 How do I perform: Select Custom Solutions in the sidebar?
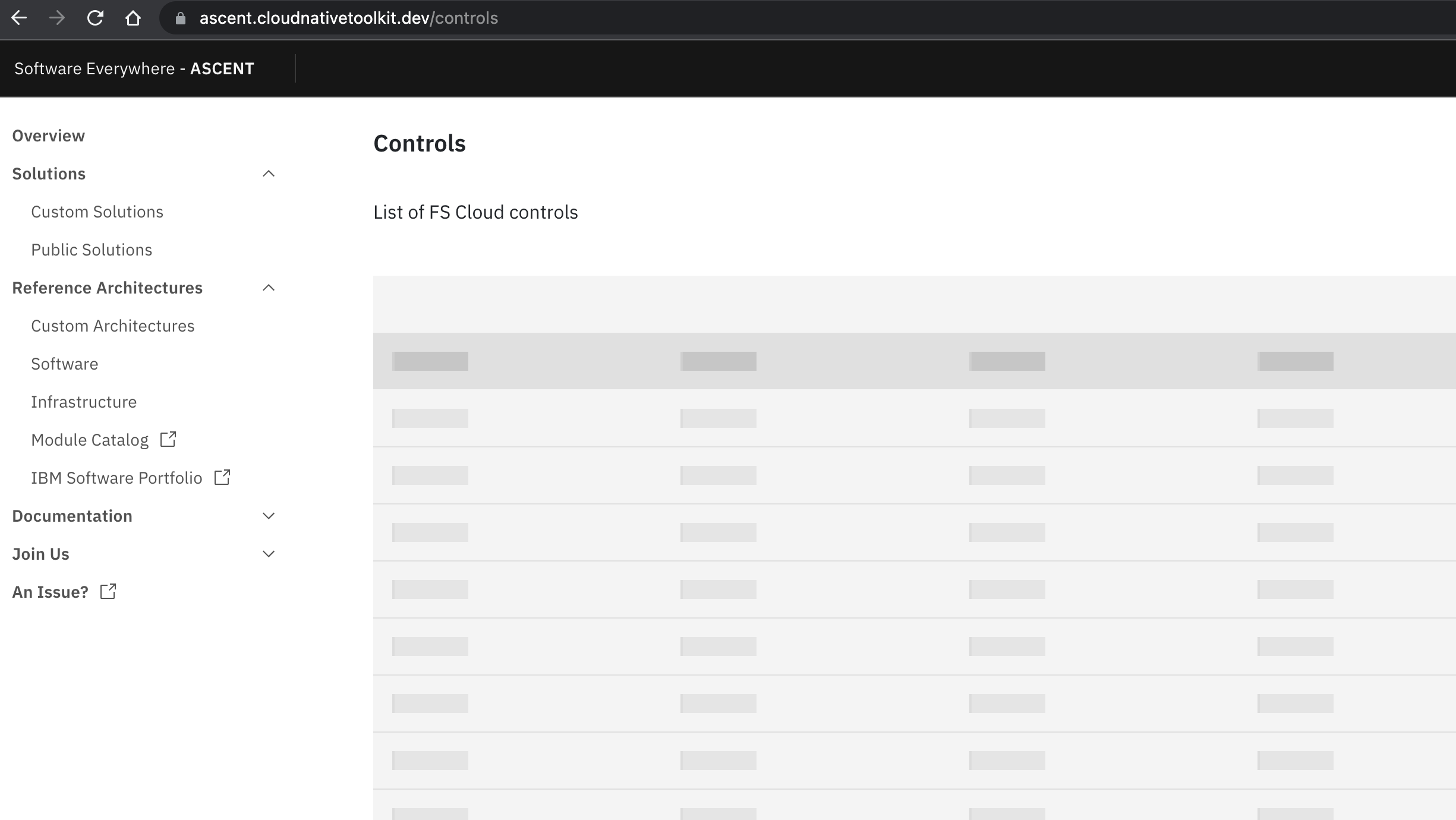pos(97,212)
